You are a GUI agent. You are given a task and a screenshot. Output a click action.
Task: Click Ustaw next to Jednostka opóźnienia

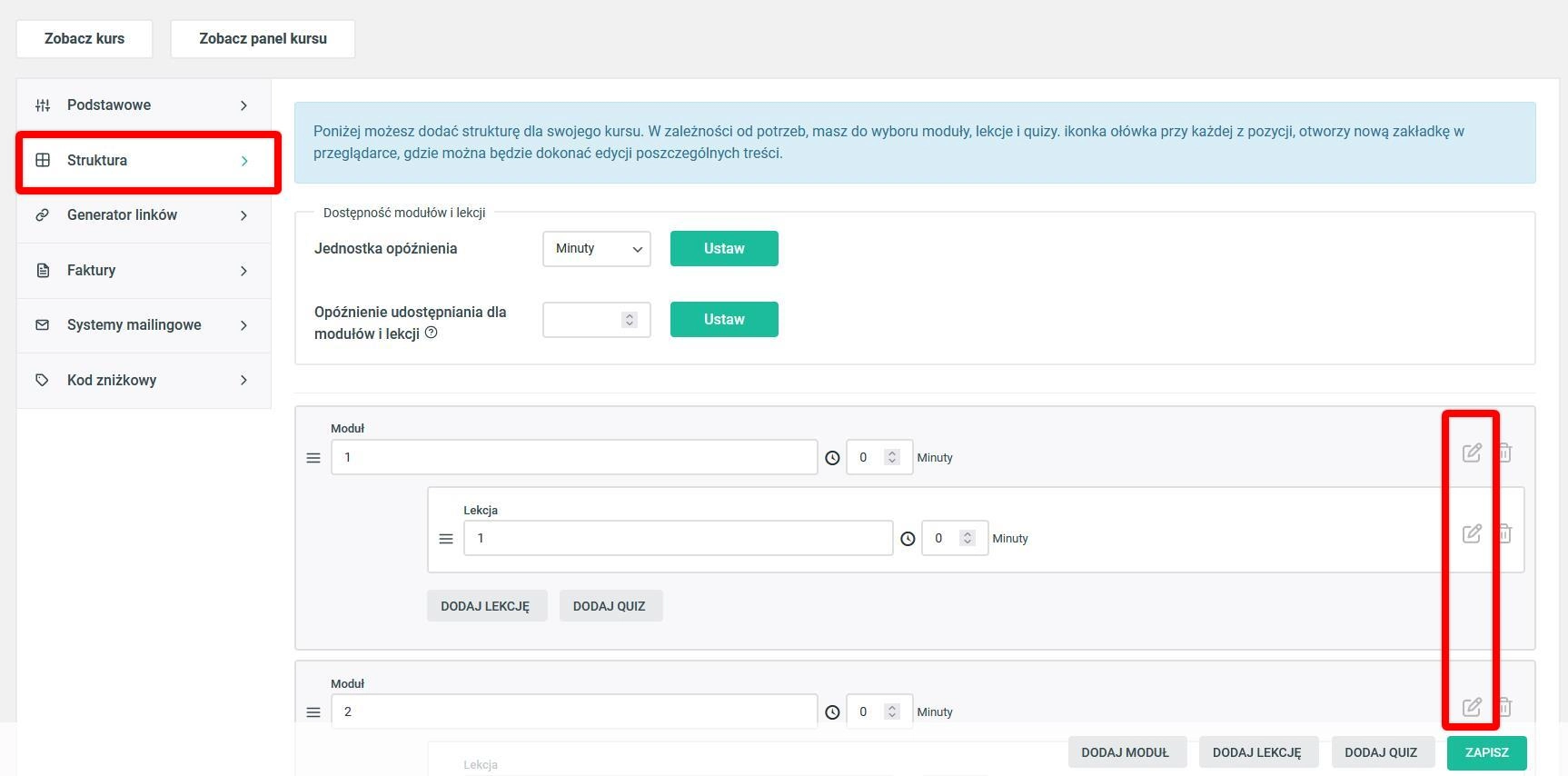pyautogui.click(x=724, y=249)
